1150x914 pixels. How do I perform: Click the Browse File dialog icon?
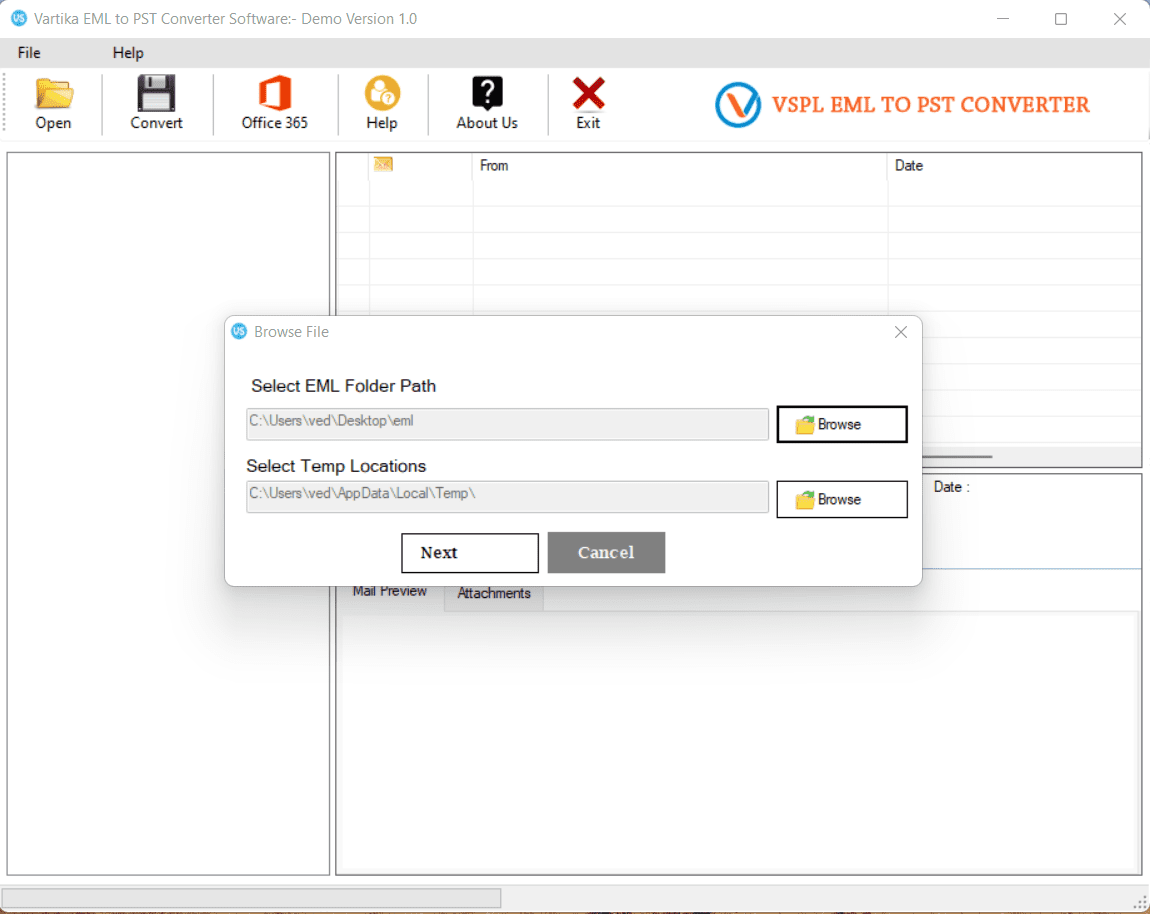tap(239, 332)
